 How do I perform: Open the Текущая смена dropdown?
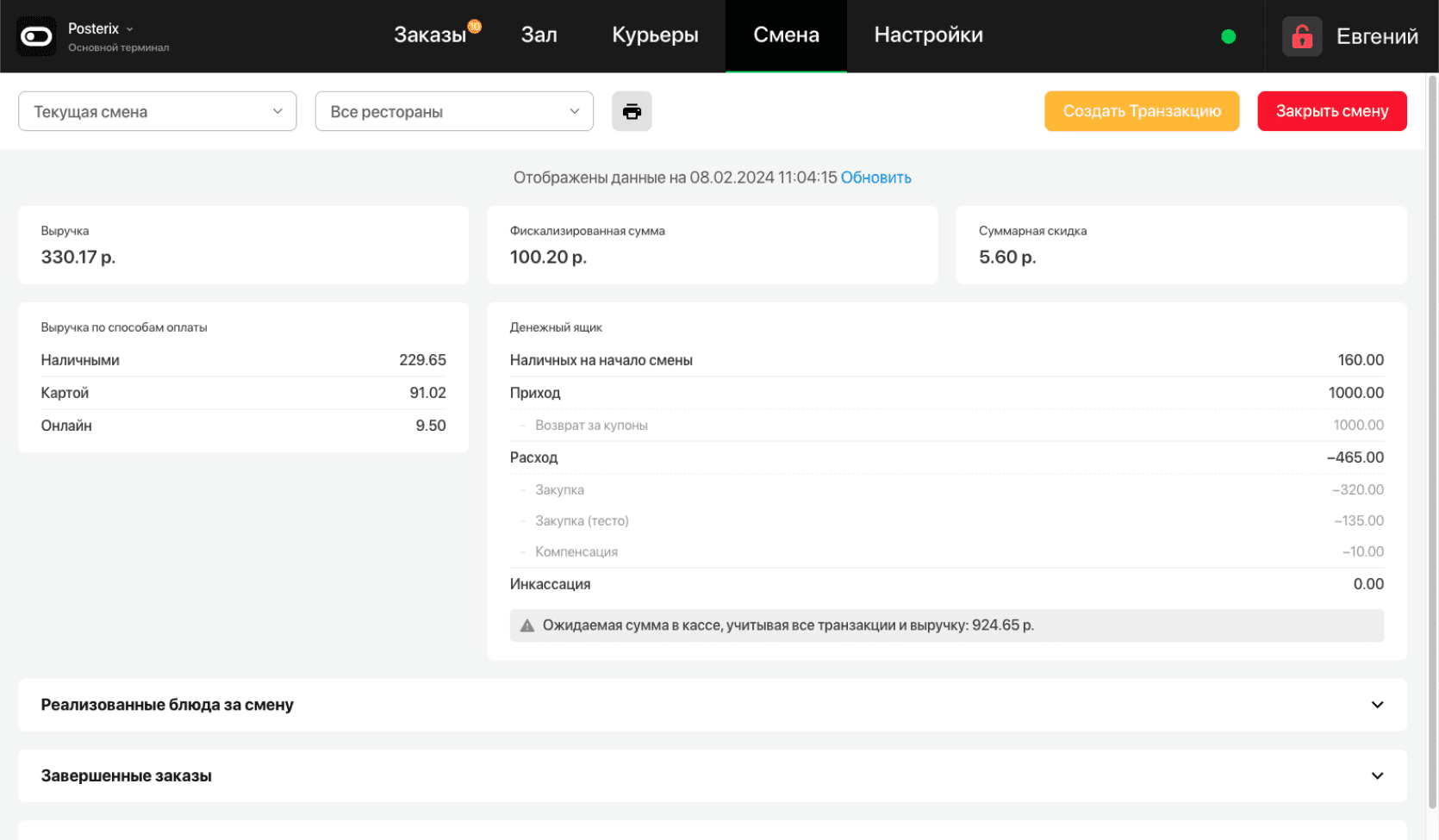[158, 111]
